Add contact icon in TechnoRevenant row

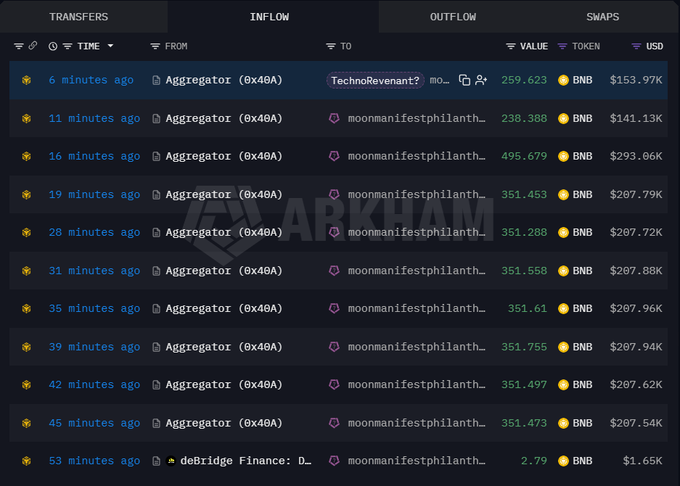click(481, 80)
